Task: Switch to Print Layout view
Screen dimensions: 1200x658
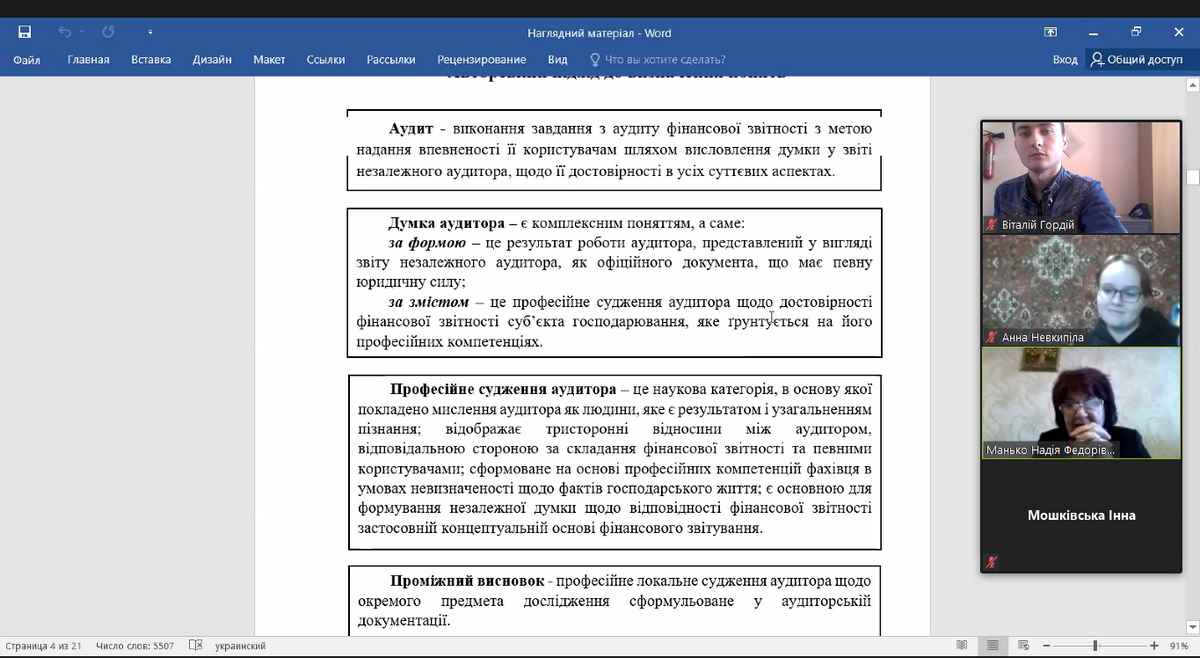Action: (x=992, y=646)
